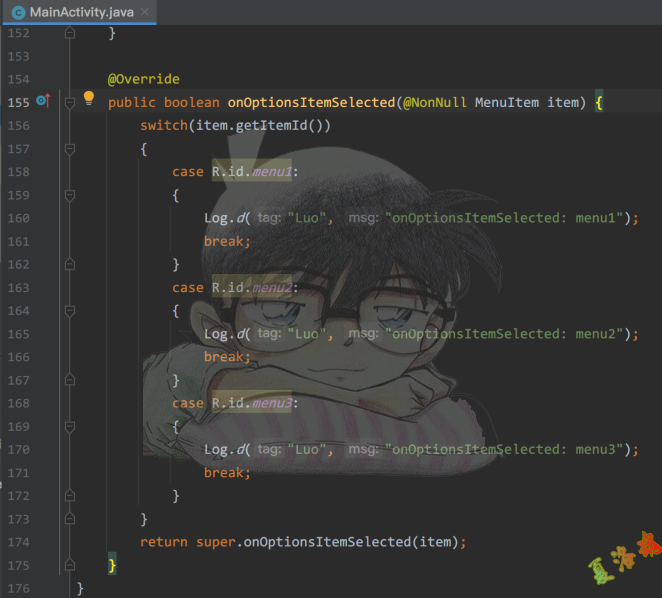Click the yellow lightbulb quick-fix icon
This screenshot has height=598, width=662.
(88, 99)
